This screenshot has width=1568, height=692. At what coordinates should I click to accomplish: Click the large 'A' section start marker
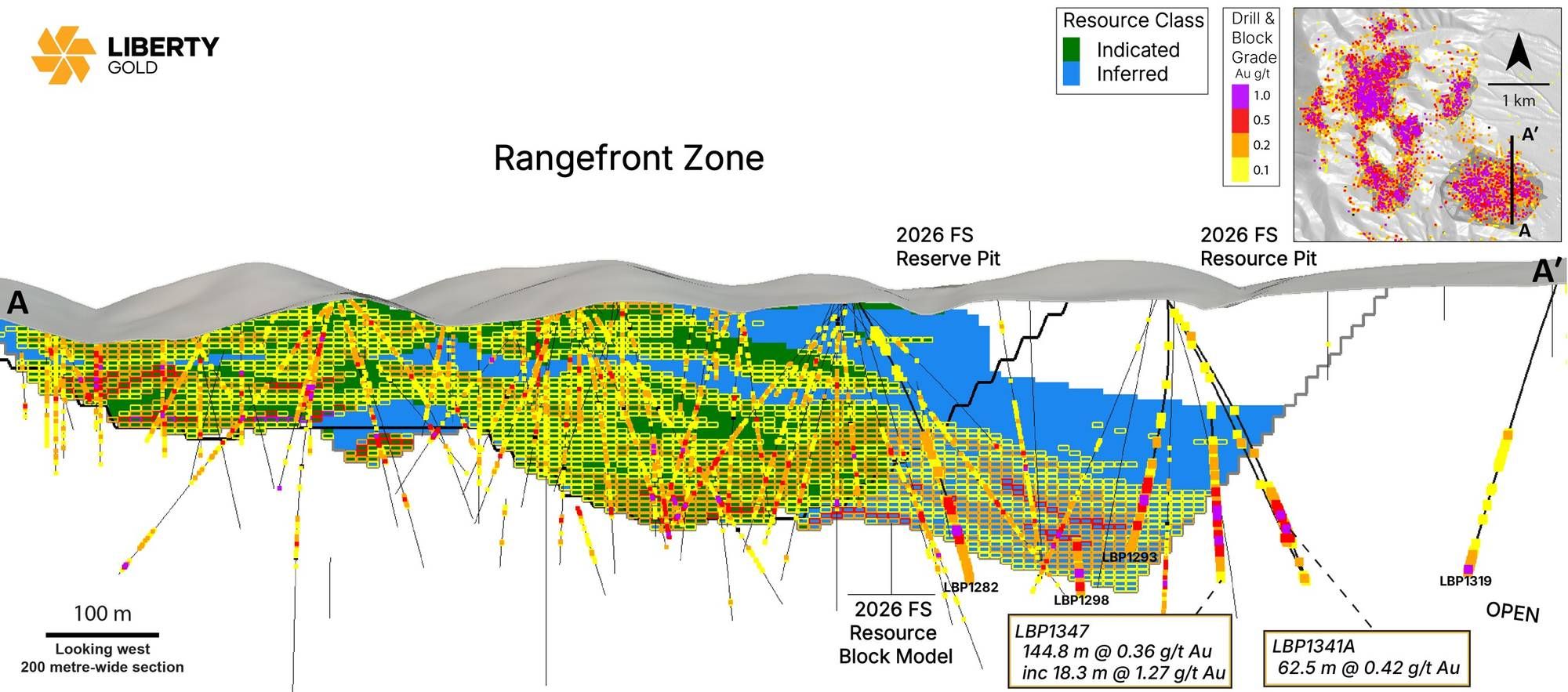pyautogui.click(x=17, y=303)
